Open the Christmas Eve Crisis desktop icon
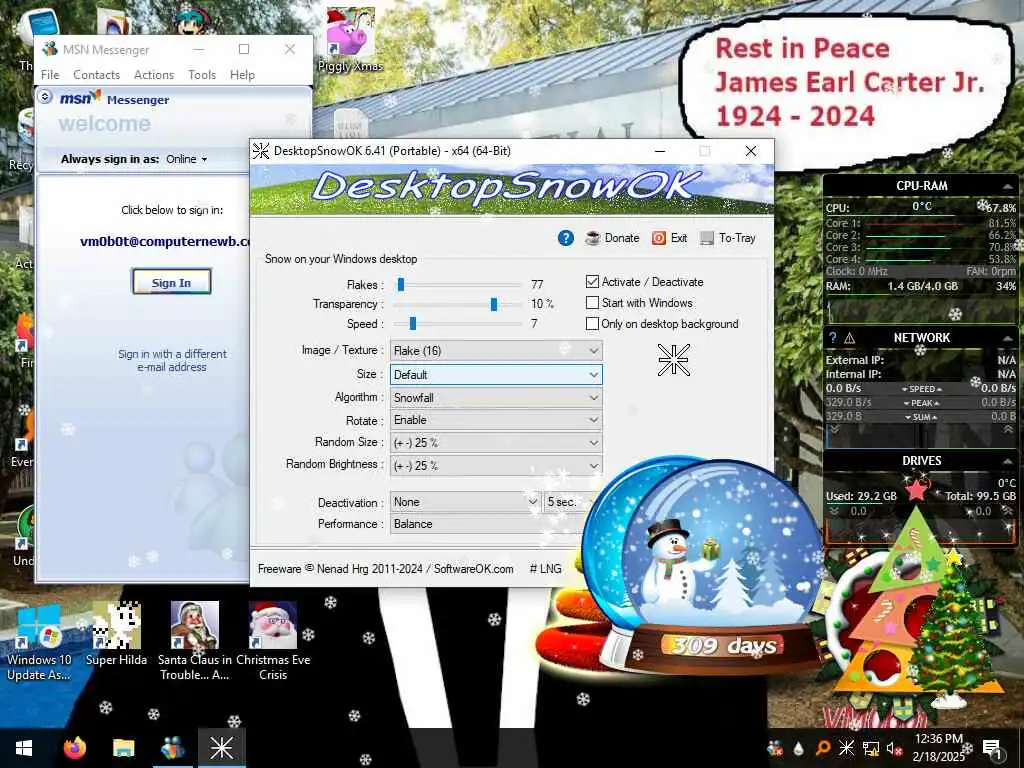Image resolution: width=1024 pixels, height=768 pixels. (x=273, y=642)
